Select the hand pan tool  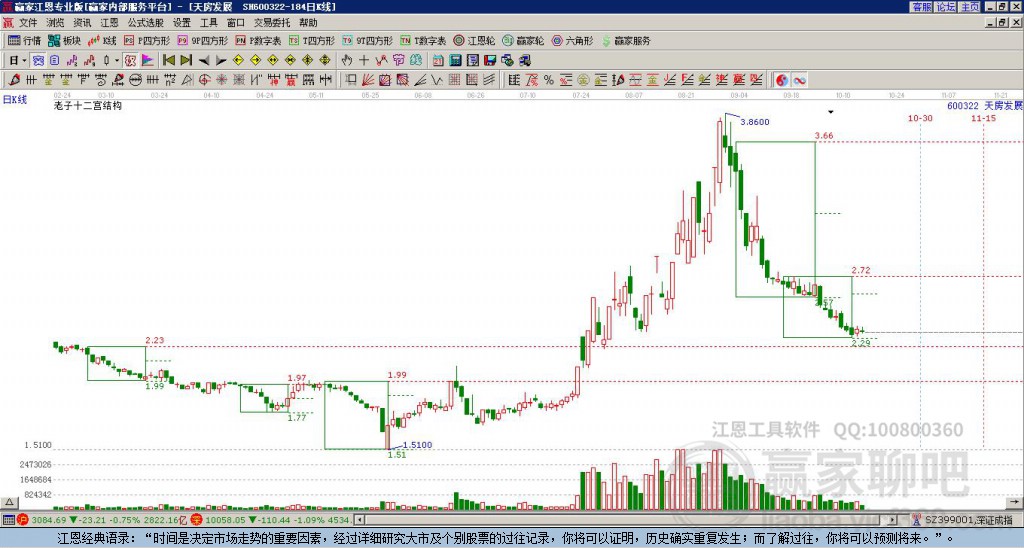346,61
